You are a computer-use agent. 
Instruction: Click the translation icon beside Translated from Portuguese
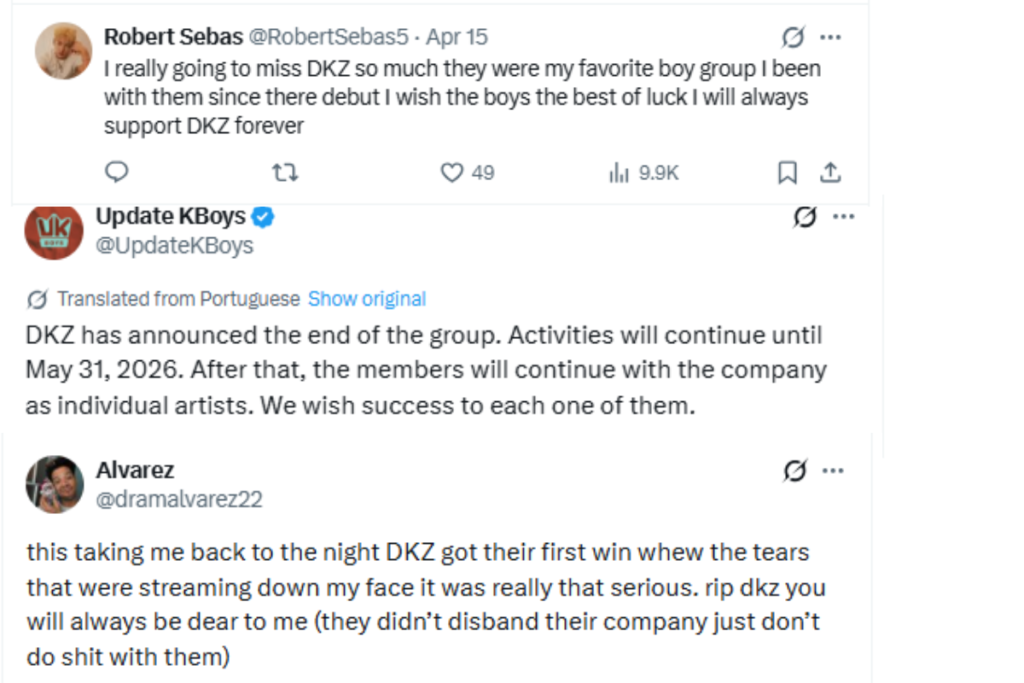coord(37,298)
